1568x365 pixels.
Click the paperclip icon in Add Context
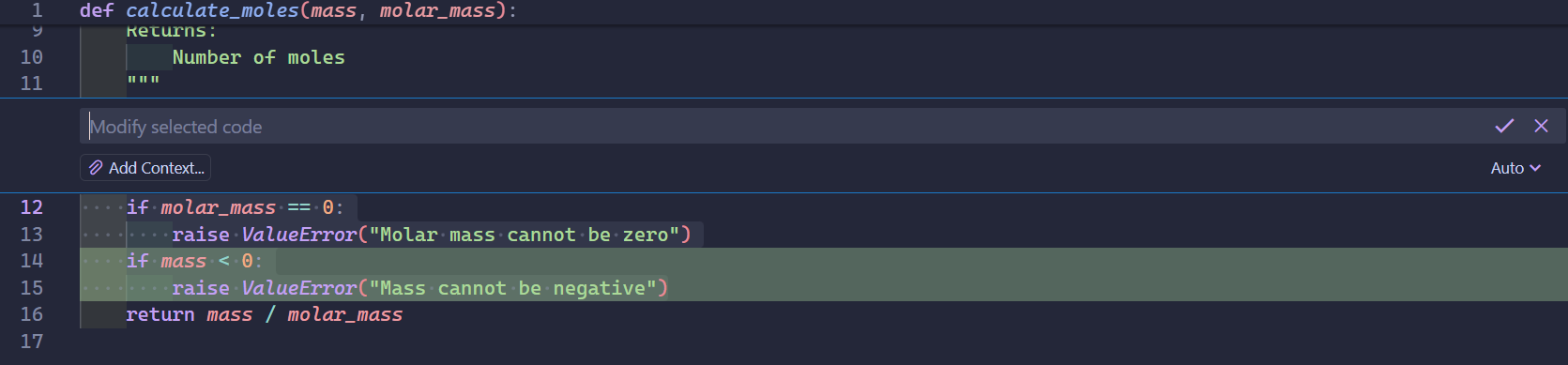pyautogui.click(x=96, y=168)
